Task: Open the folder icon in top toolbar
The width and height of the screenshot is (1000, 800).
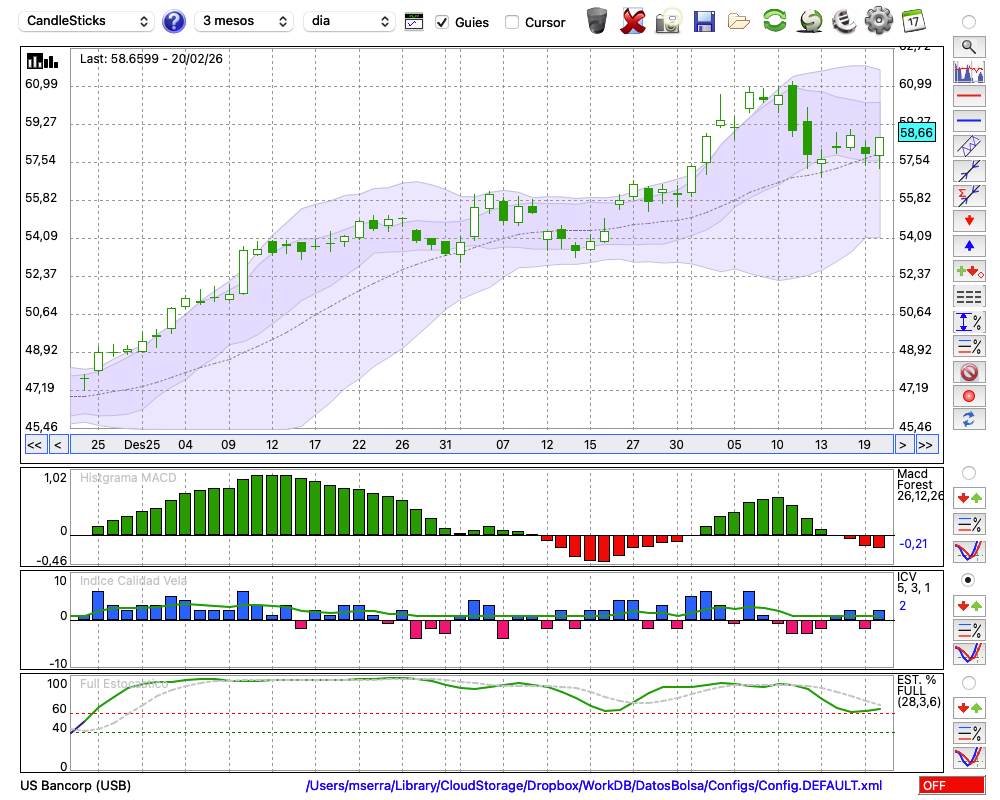Action: click(x=739, y=20)
